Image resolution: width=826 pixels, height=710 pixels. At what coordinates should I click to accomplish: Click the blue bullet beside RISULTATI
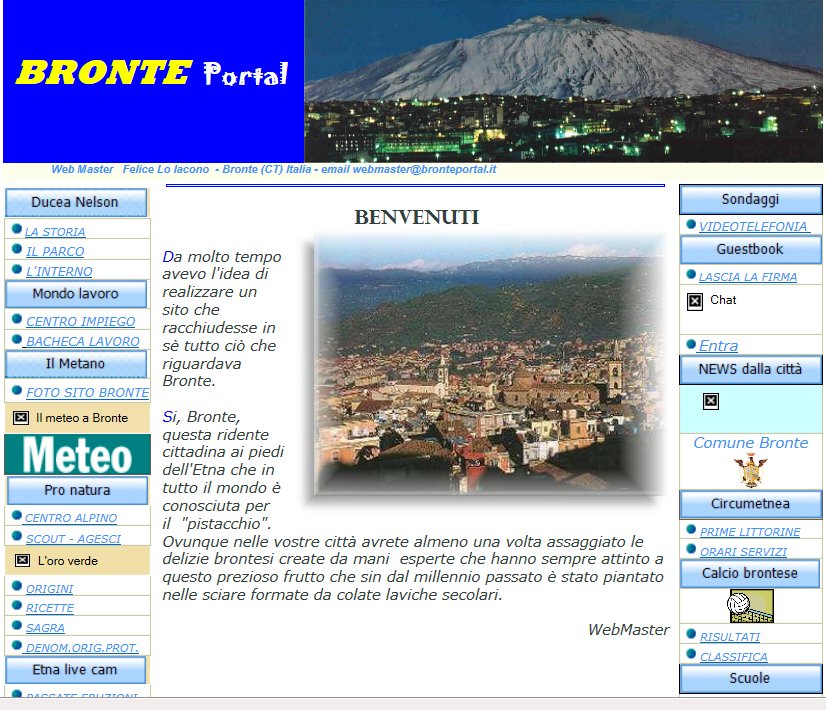tap(691, 634)
